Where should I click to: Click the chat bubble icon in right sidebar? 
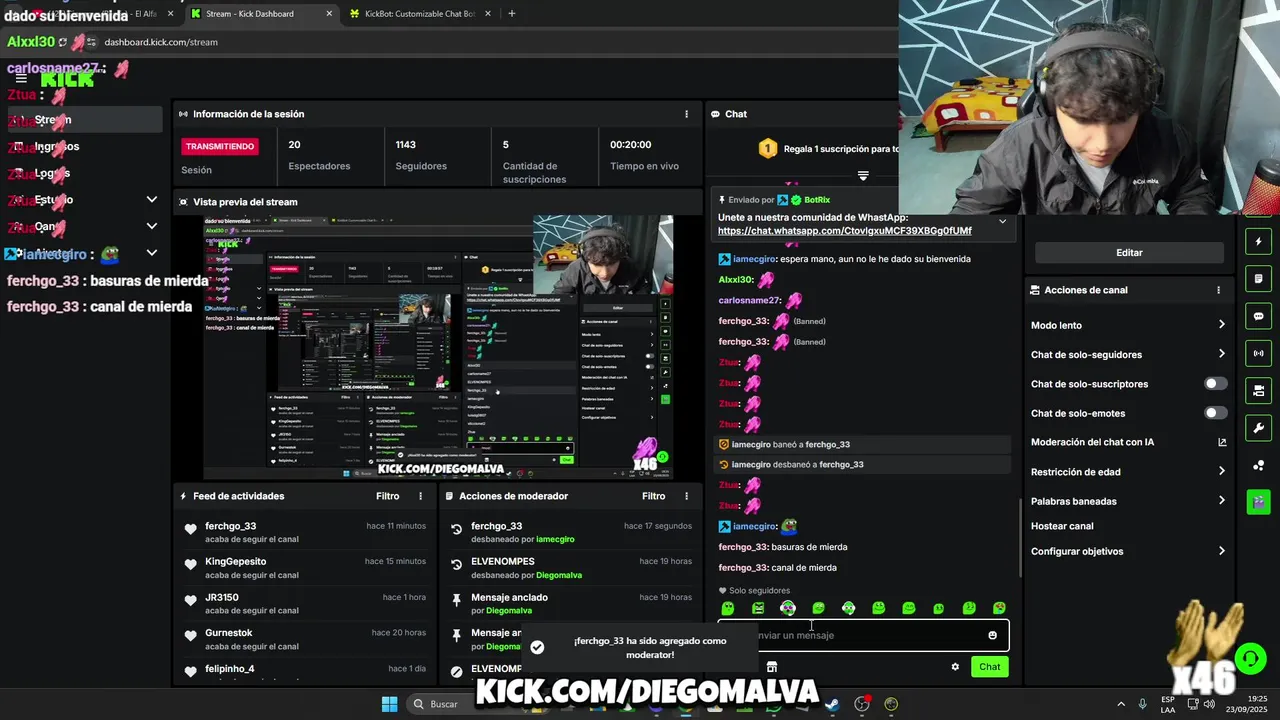1258,316
